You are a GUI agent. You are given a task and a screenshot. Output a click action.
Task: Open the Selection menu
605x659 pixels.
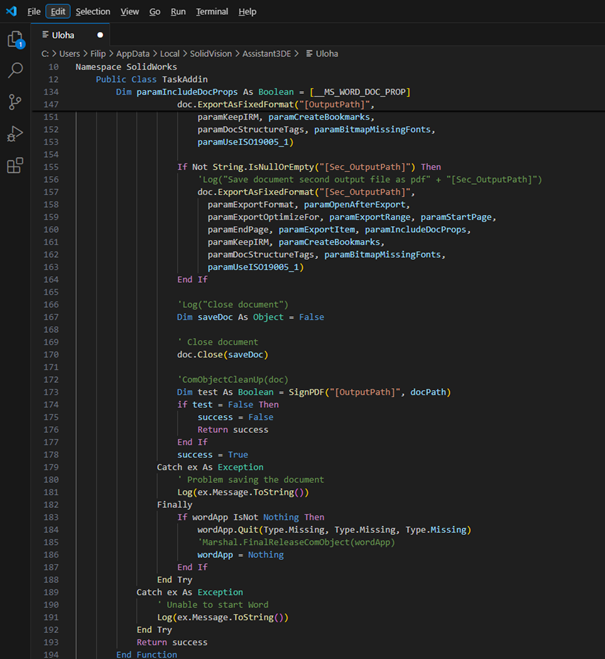(x=93, y=12)
